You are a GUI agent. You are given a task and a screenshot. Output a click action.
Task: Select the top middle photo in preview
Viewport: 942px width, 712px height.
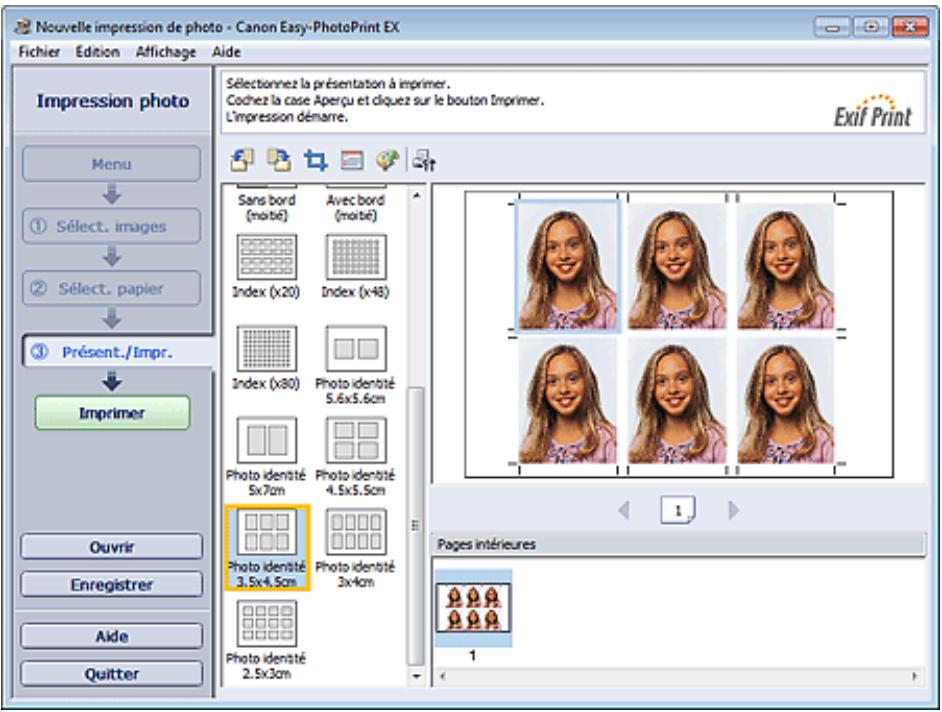pos(677,266)
